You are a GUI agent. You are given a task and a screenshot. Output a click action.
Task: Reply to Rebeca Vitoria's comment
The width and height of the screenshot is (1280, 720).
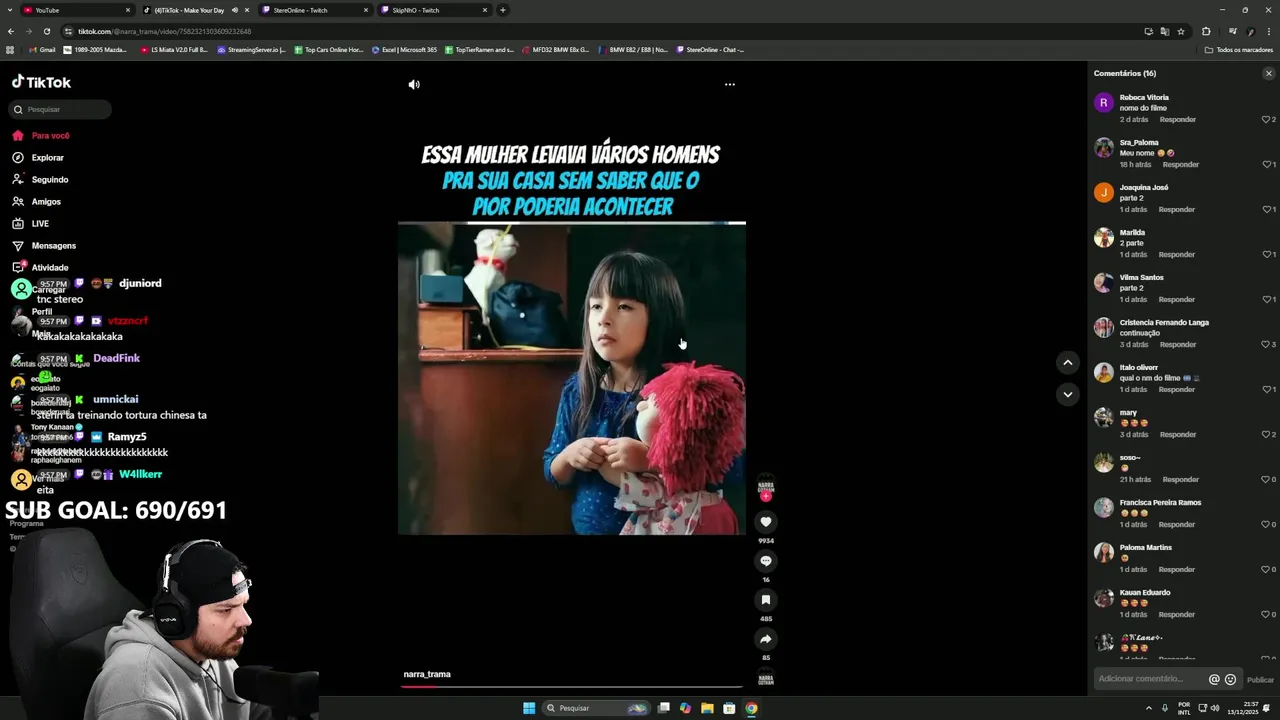point(1177,120)
